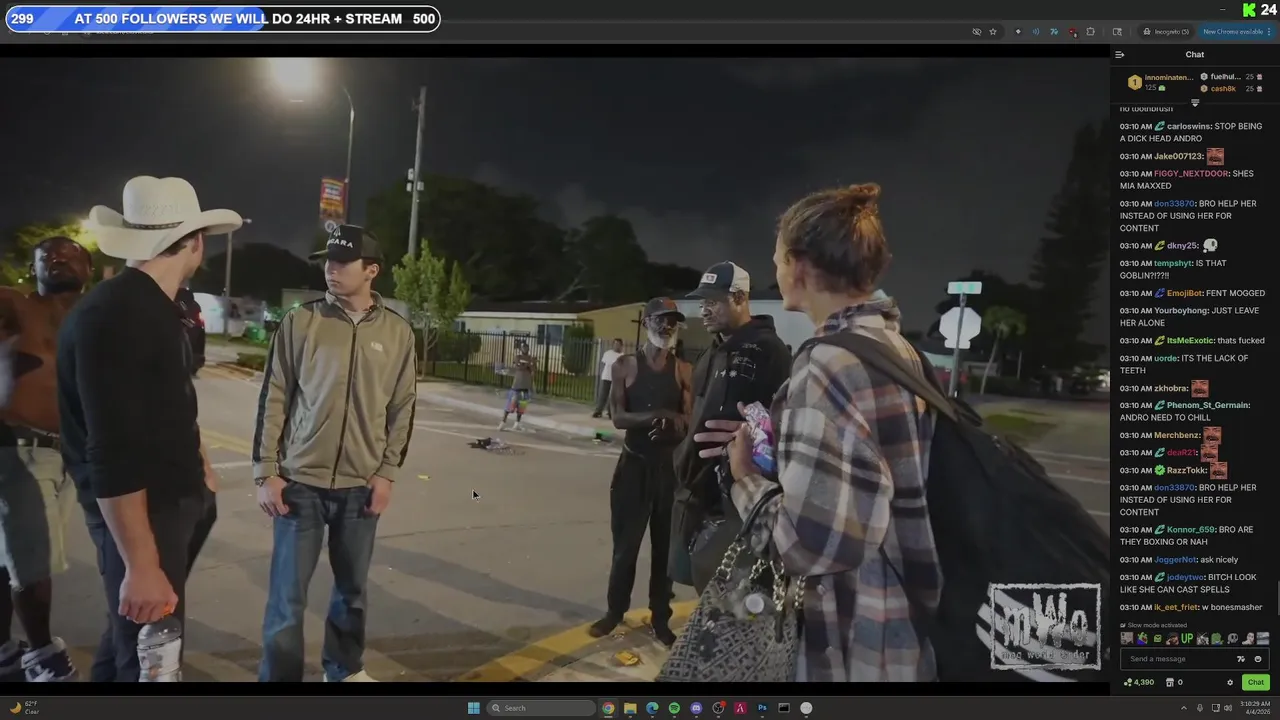
Task: Open weather widget showing 62°F Clear
Action: point(25,708)
